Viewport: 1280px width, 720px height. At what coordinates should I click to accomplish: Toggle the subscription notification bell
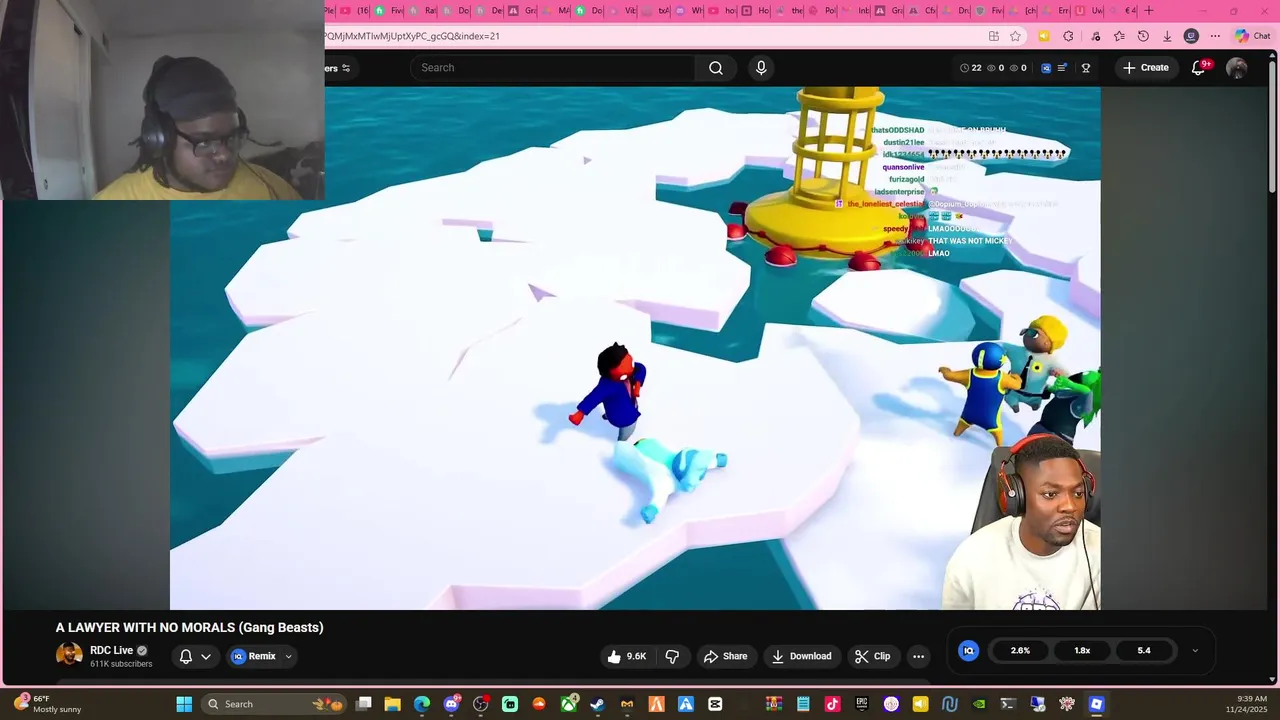point(186,656)
